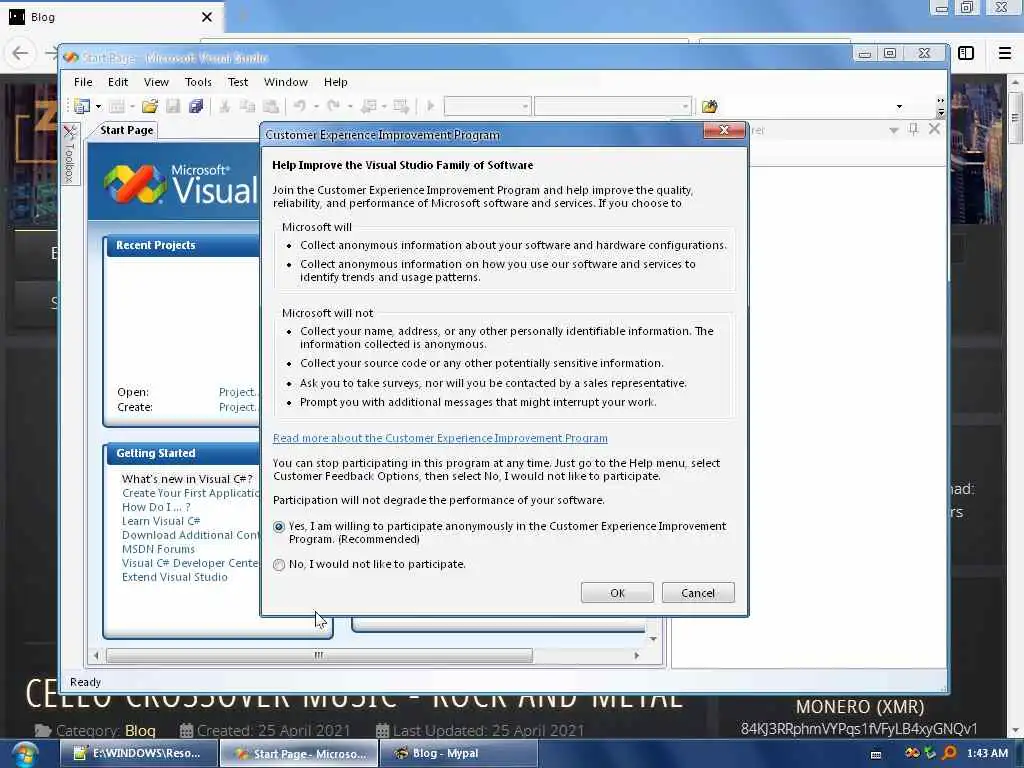Screen dimensions: 1024x768
Task: Expand the Redo history dropdown arrow
Action: [350, 106]
